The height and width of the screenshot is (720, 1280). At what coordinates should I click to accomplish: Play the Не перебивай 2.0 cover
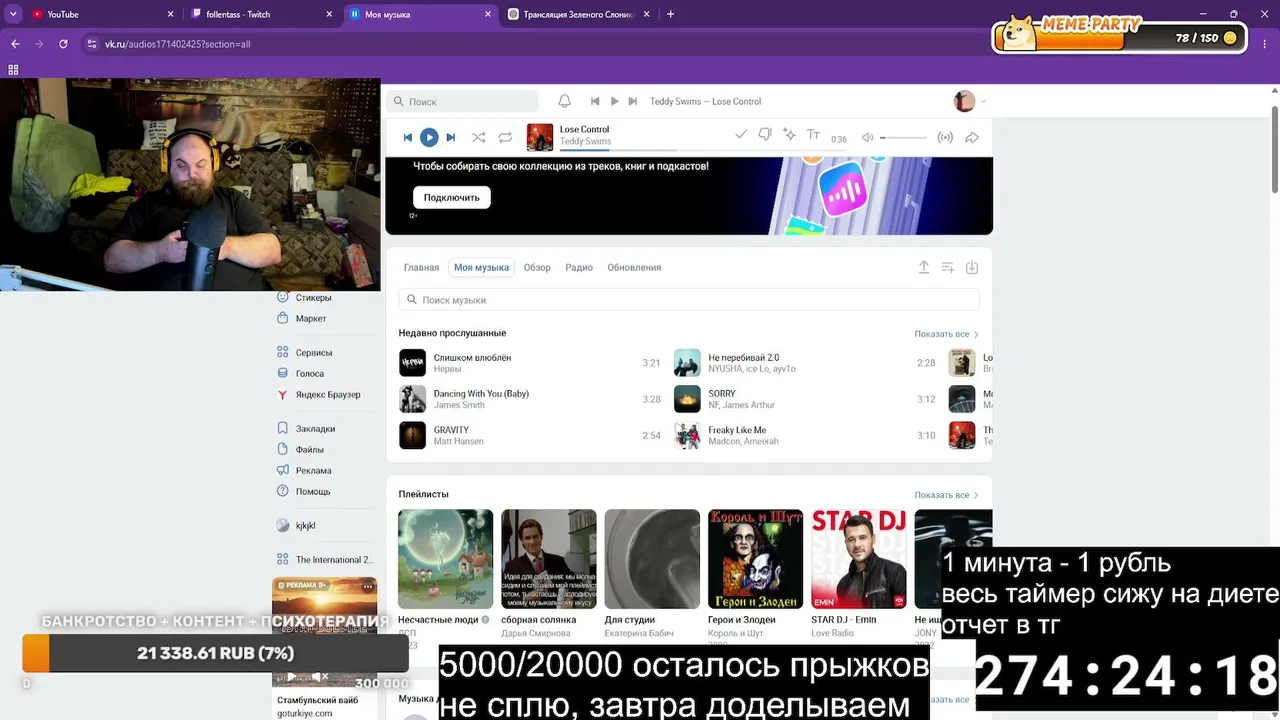(687, 363)
